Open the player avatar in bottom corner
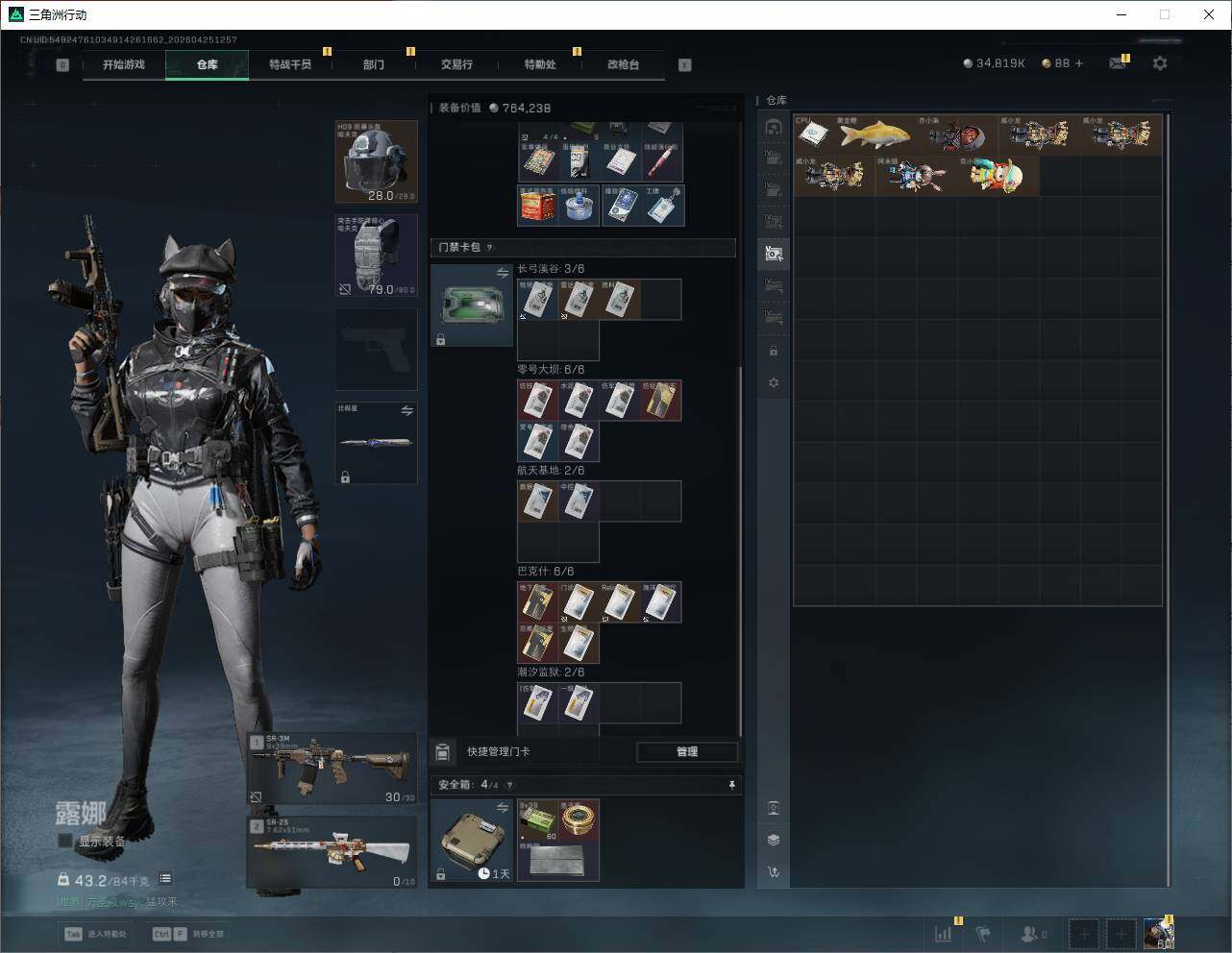The image size is (1232, 953). point(1159,933)
